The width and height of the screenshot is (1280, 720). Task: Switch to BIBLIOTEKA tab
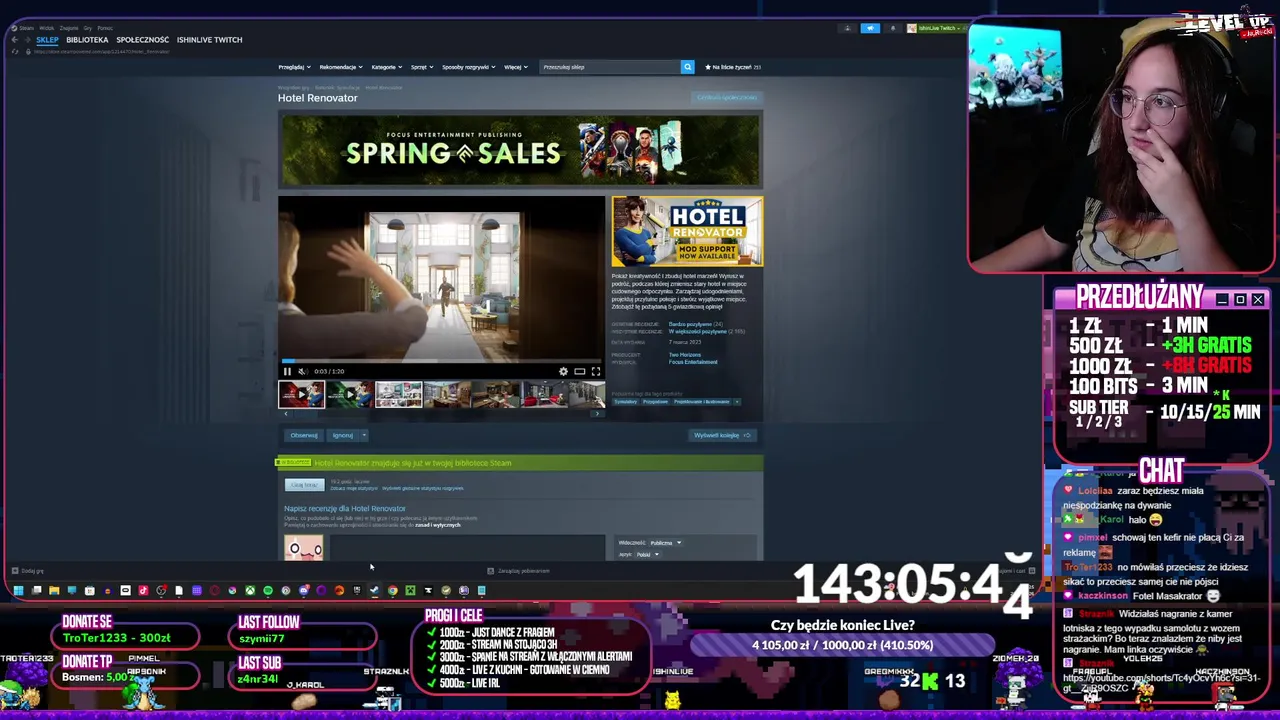tap(87, 40)
